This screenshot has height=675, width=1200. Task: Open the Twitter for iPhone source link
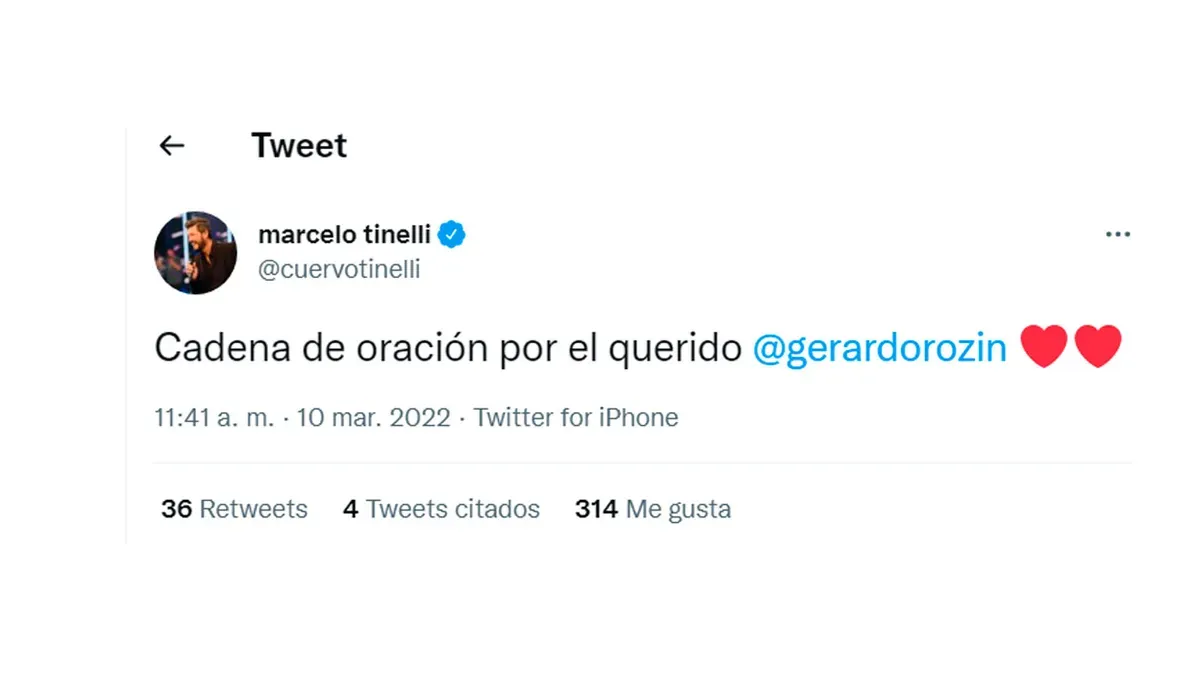[x=576, y=417]
